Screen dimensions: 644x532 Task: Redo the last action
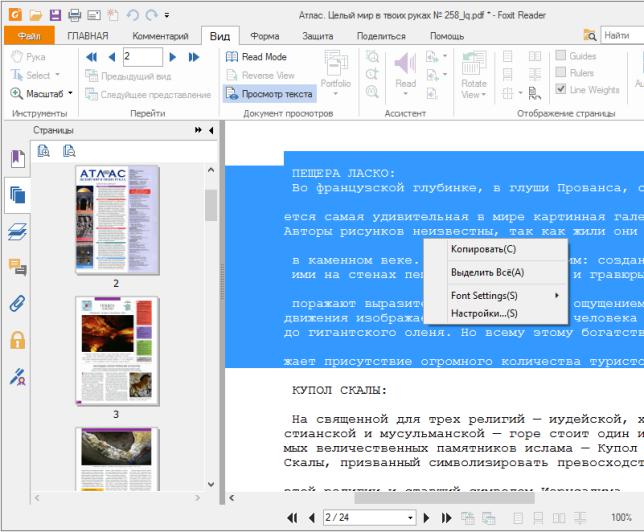[x=152, y=16]
